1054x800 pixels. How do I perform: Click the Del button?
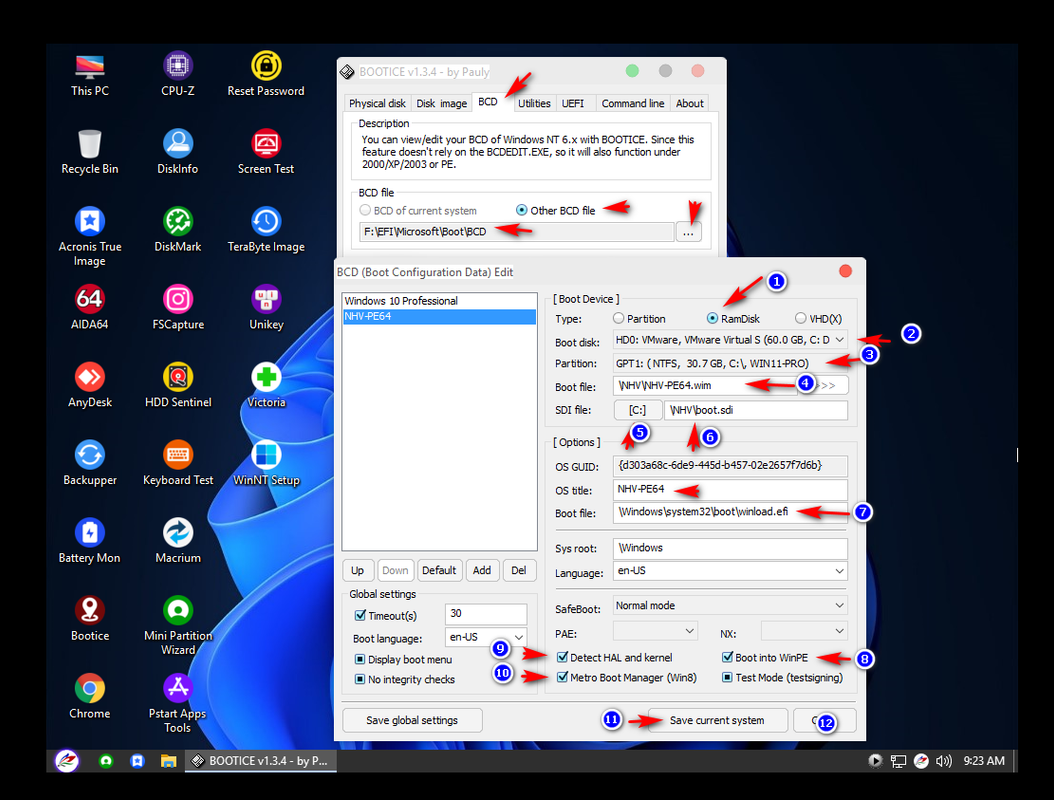point(519,570)
